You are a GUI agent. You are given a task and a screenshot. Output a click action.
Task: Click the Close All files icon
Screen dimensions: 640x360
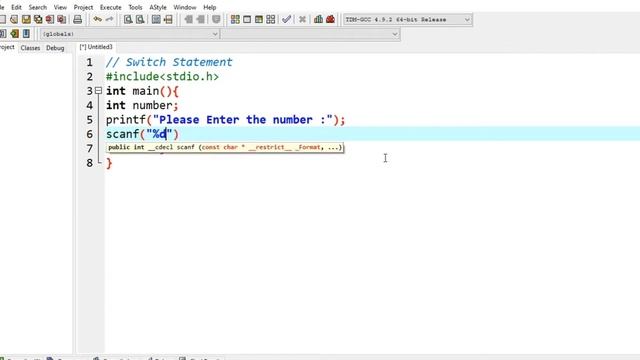click(62, 19)
